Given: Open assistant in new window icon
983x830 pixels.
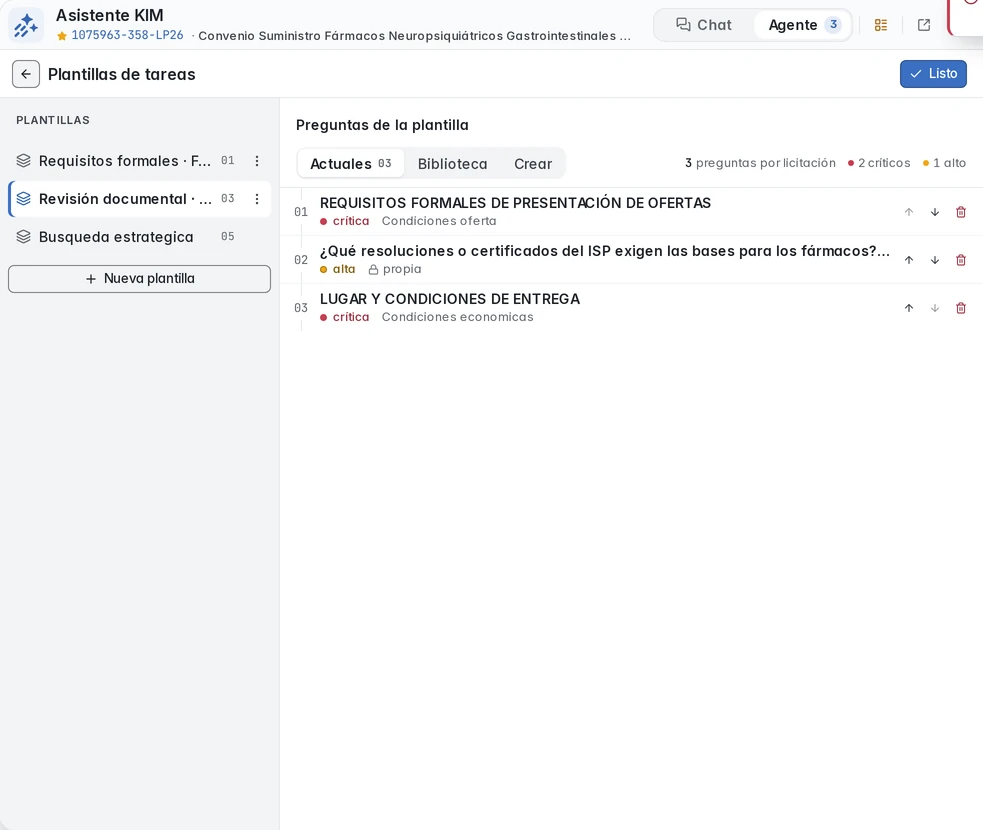Looking at the screenshot, I should pos(923,25).
